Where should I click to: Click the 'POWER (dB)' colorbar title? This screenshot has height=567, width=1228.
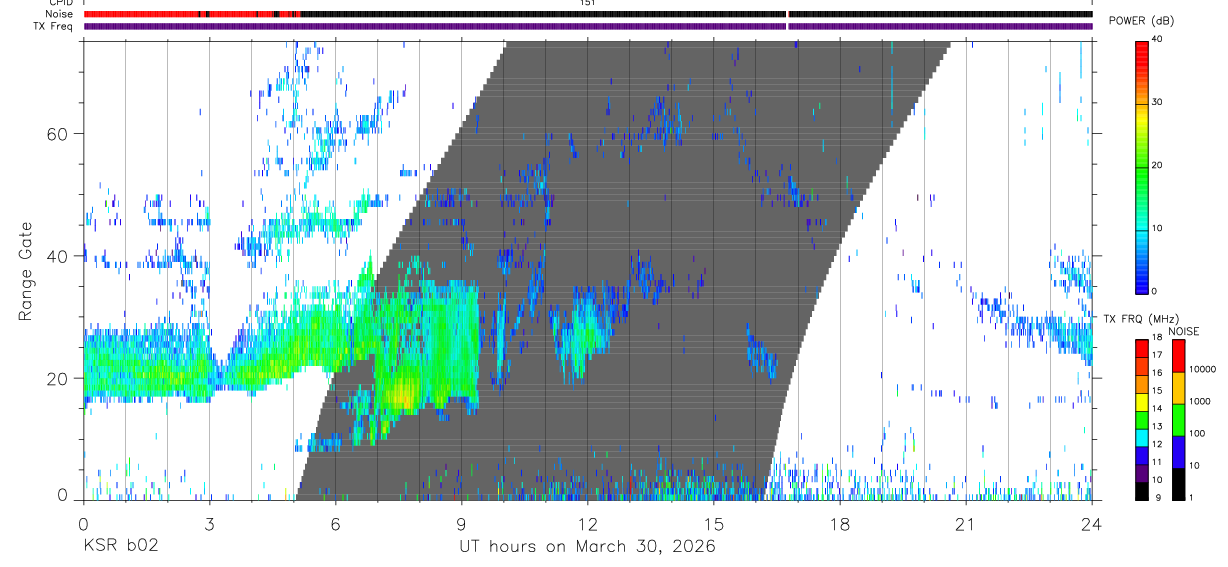pos(1141,21)
